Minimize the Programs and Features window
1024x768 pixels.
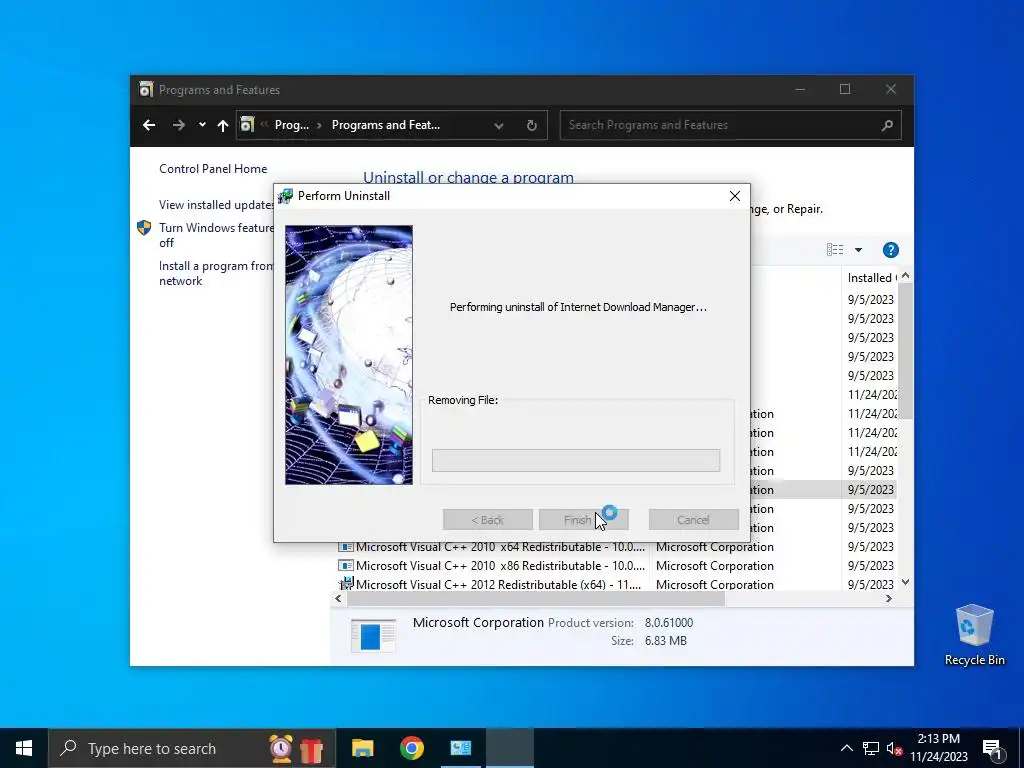(x=800, y=89)
